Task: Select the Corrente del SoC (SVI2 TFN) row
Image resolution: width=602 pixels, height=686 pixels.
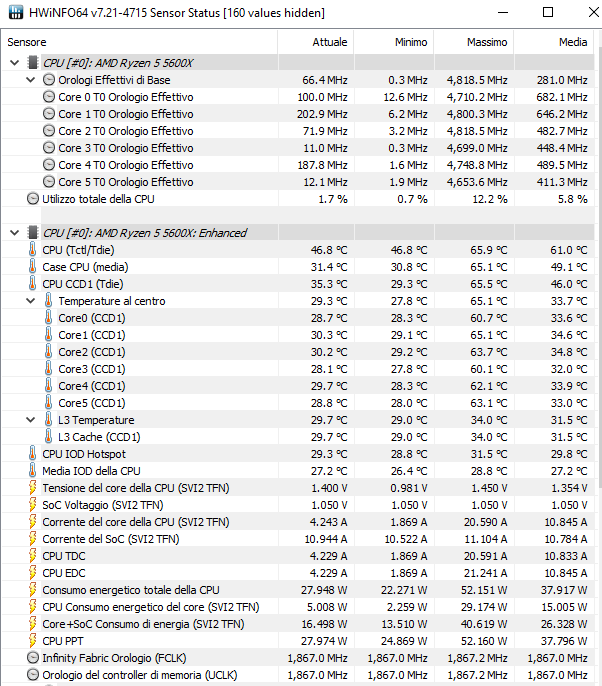Action: click(298, 539)
